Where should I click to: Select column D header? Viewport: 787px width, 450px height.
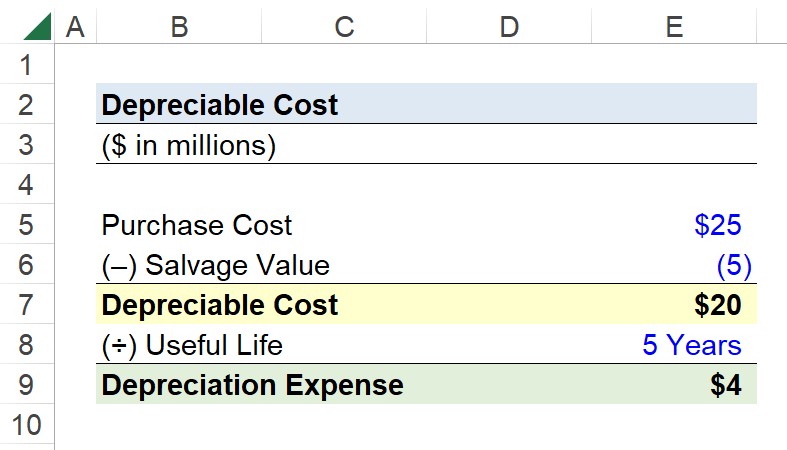[509, 26]
